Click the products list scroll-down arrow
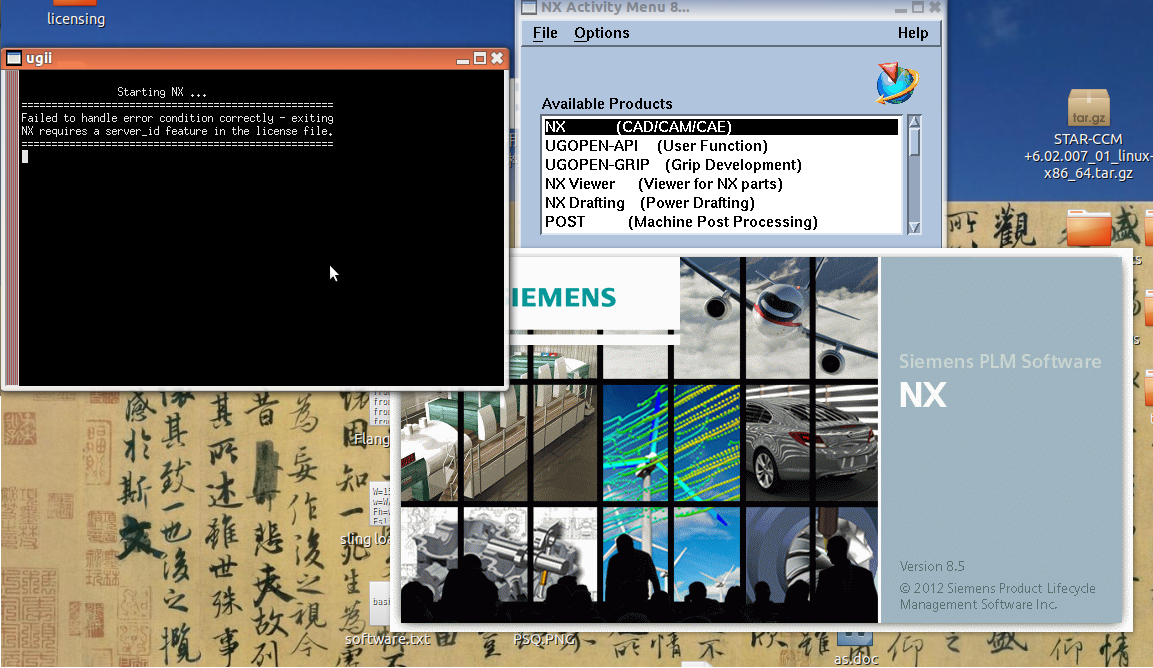 click(x=914, y=227)
